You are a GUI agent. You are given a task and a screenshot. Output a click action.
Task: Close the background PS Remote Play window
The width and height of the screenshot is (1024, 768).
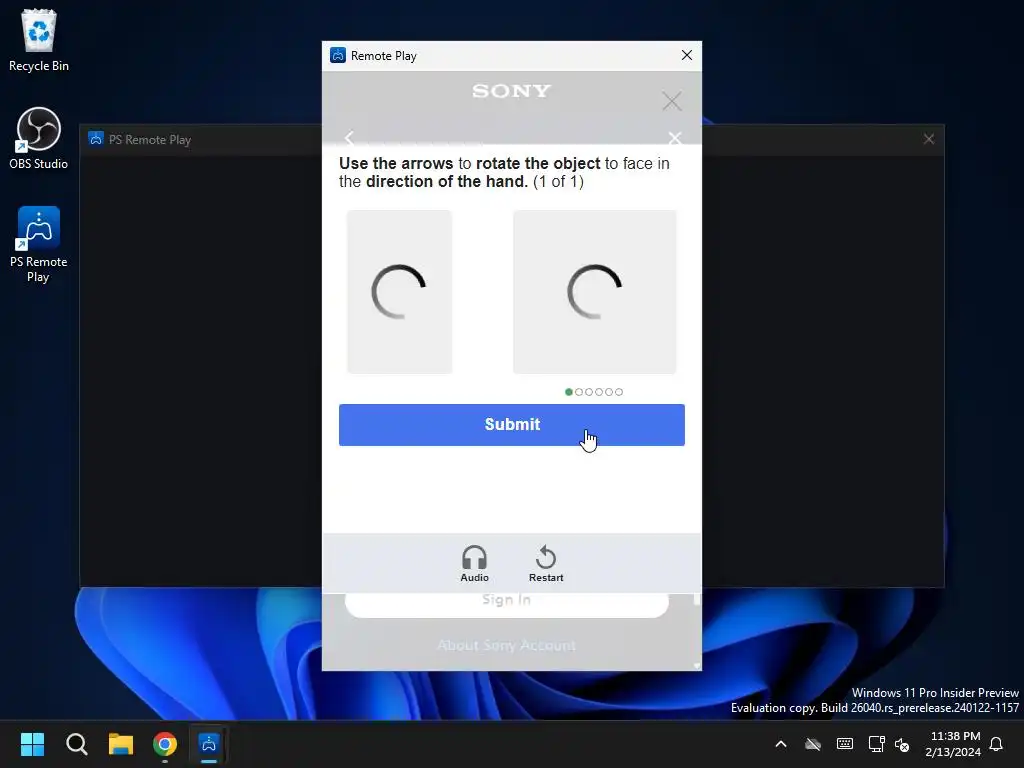pyautogui.click(x=929, y=139)
